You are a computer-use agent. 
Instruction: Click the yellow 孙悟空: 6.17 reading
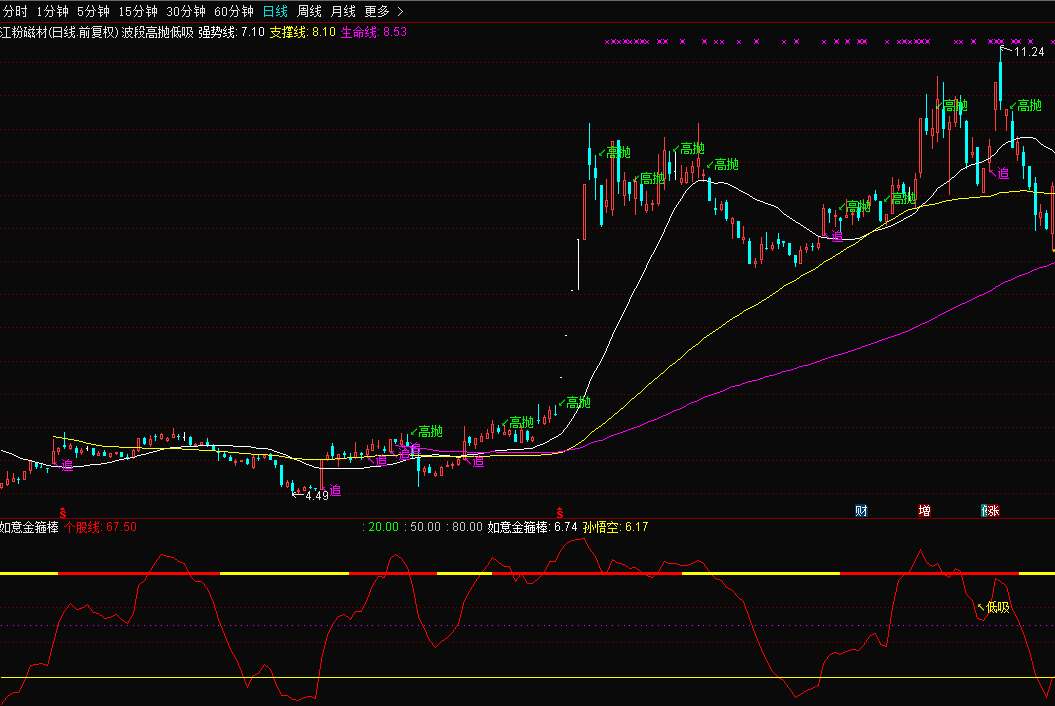(616, 527)
